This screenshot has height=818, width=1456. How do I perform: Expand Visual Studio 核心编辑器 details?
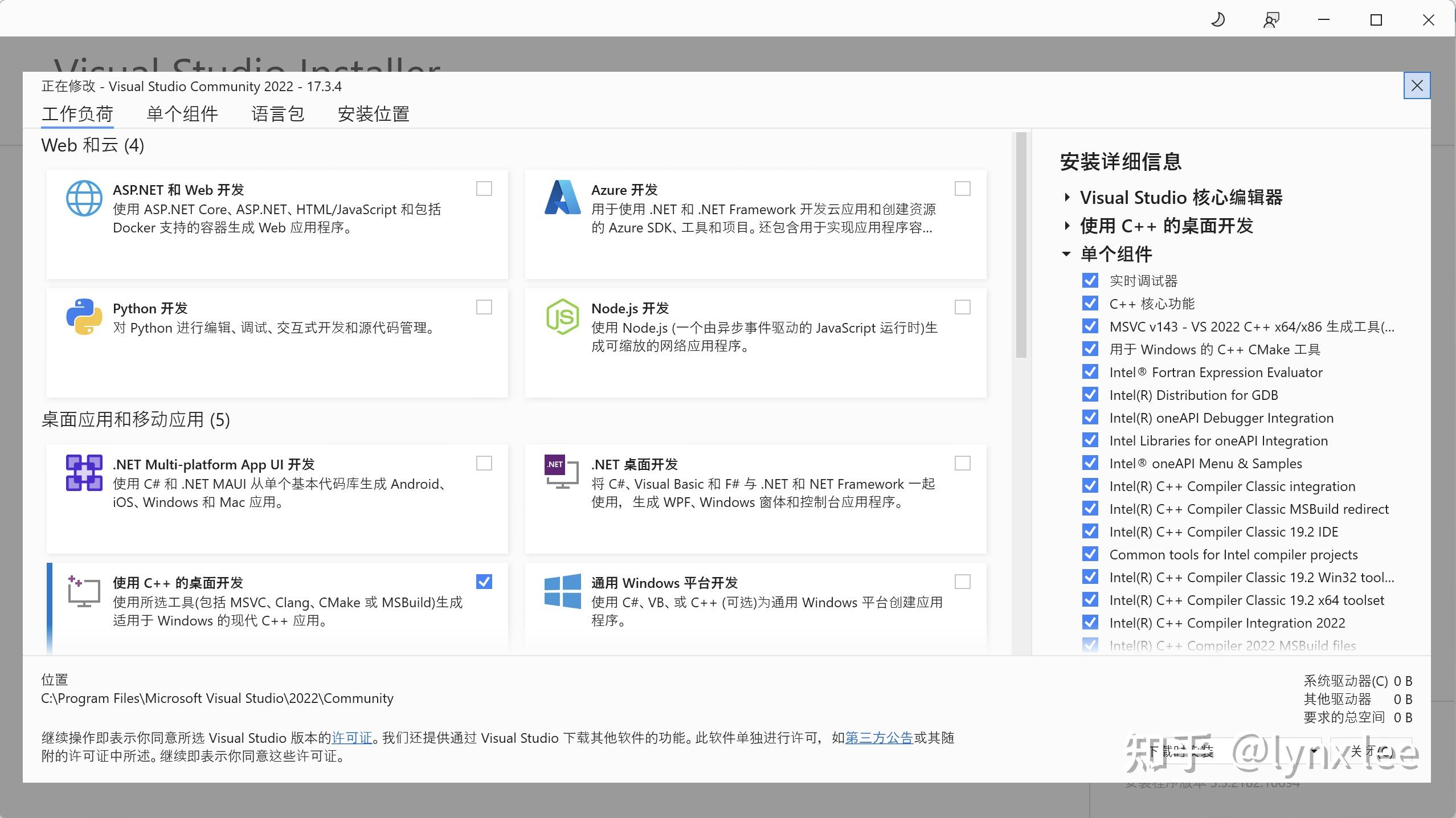1066,198
